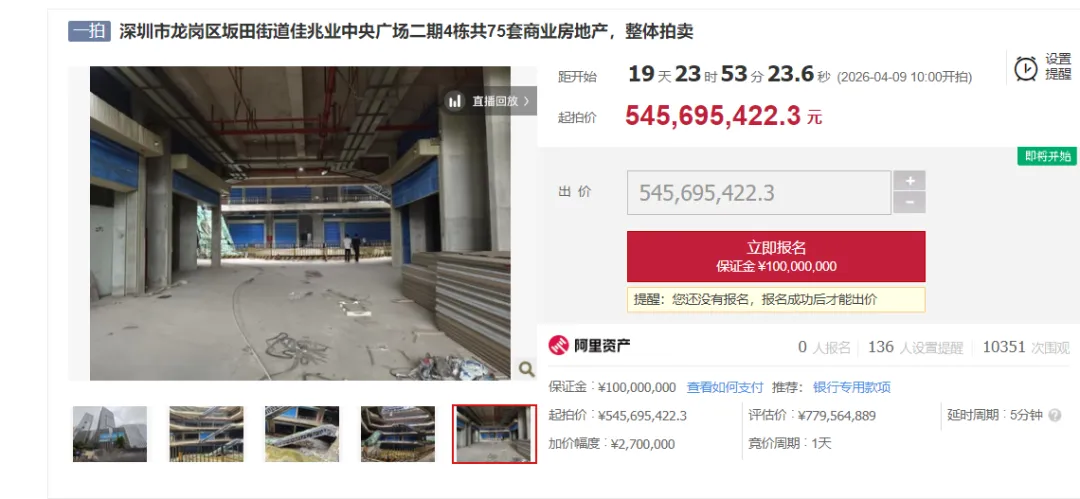The height and width of the screenshot is (499, 1080).
Task: Click the bid price input field
Action: click(x=759, y=193)
